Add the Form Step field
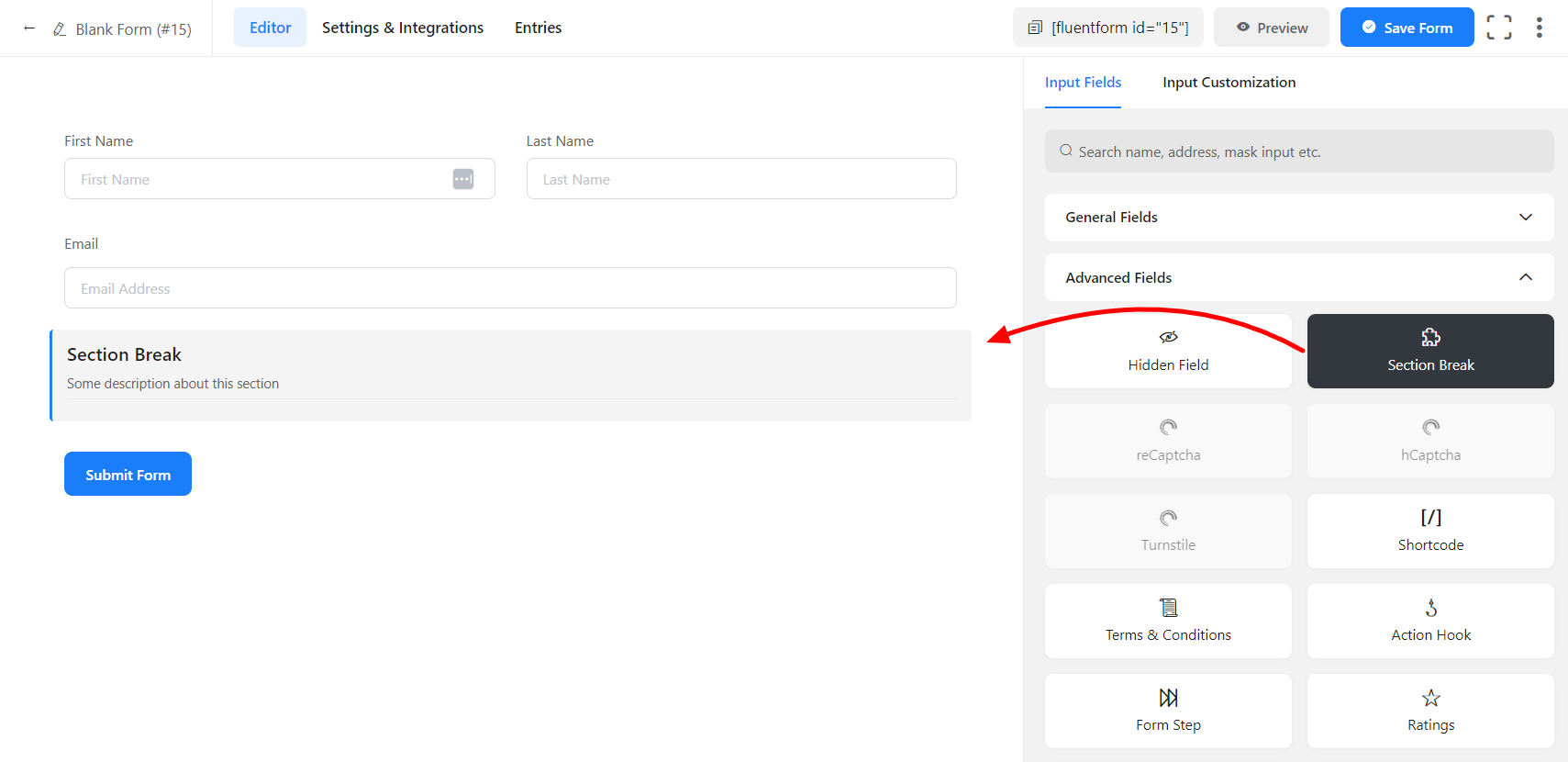1568x762 pixels. click(x=1167, y=711)
